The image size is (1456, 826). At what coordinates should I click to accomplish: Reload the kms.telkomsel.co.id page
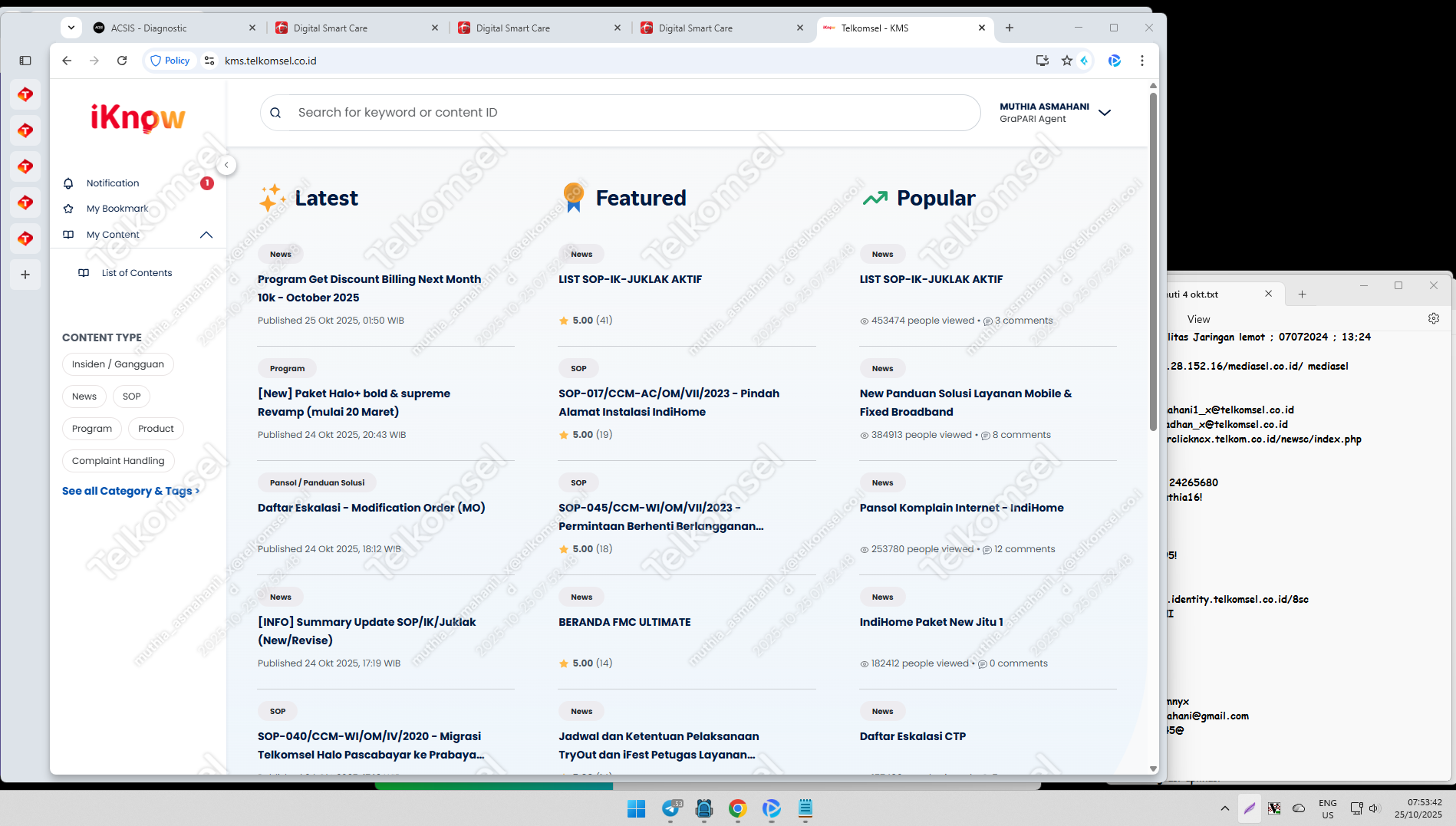[x=122, y=61]
